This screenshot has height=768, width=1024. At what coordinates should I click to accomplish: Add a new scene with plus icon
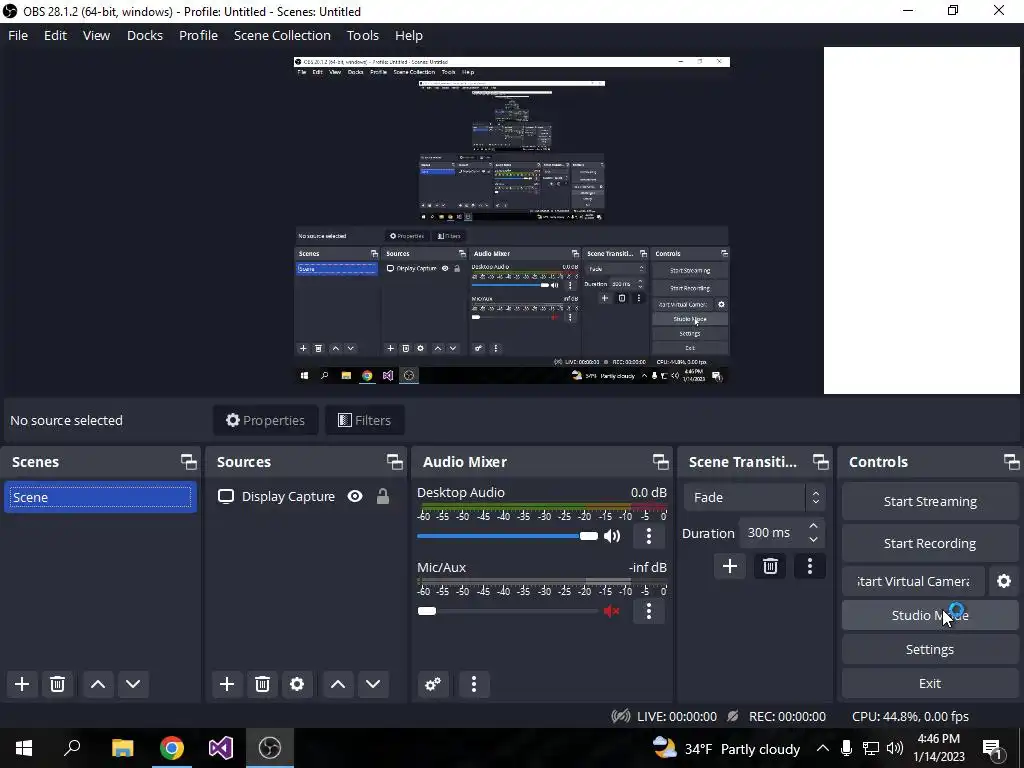(22, 684)
